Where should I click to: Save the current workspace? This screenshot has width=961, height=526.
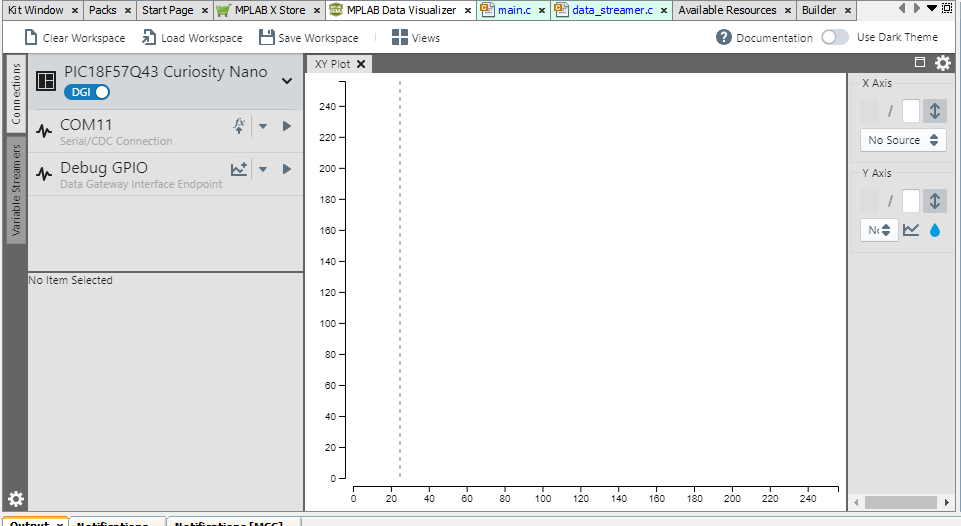[x=308, y=38]
